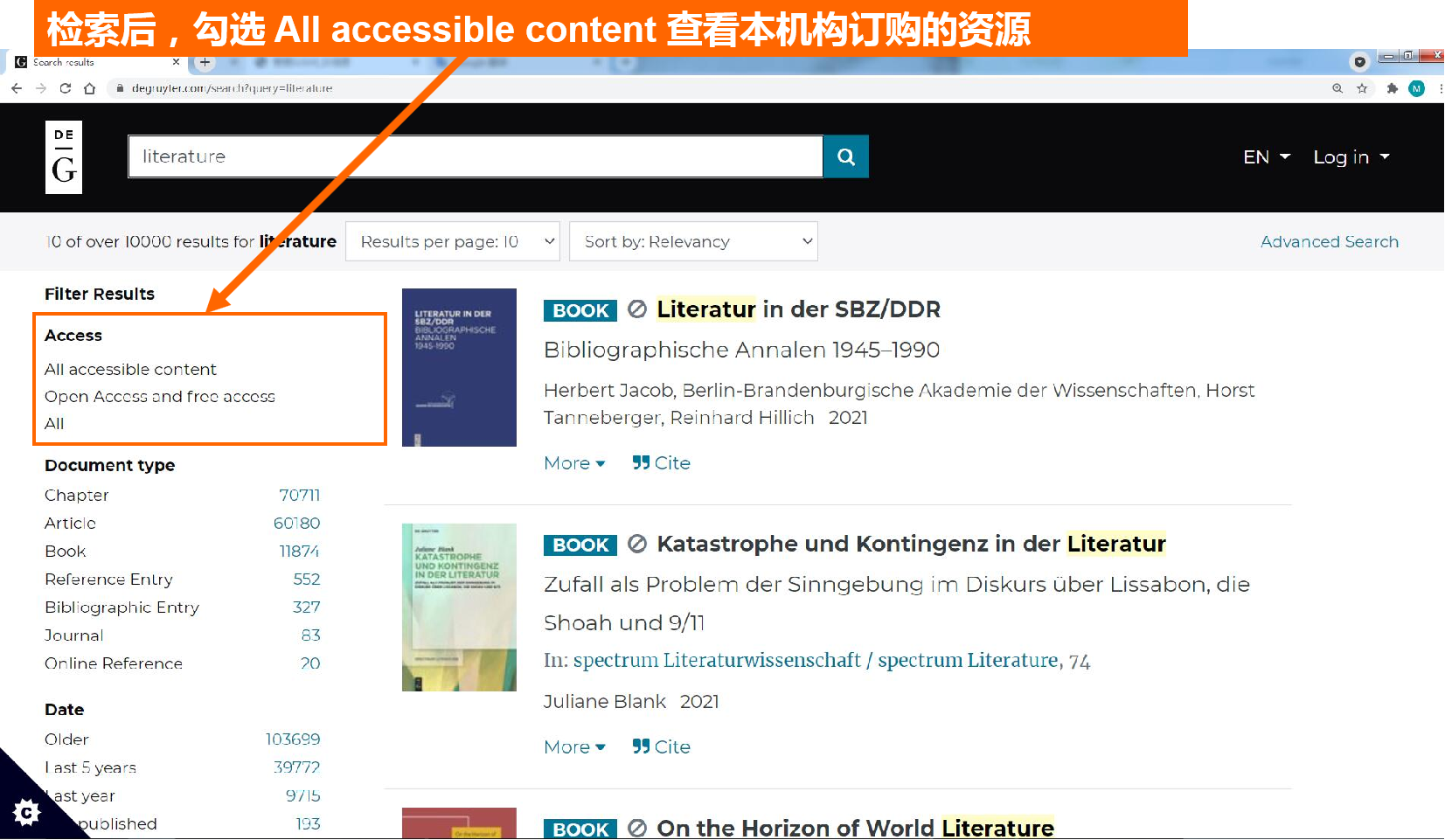This screenshot has height=840, width=1445.
Task: Open Sort by Relevancy dropdown
Action: [693, 241]
